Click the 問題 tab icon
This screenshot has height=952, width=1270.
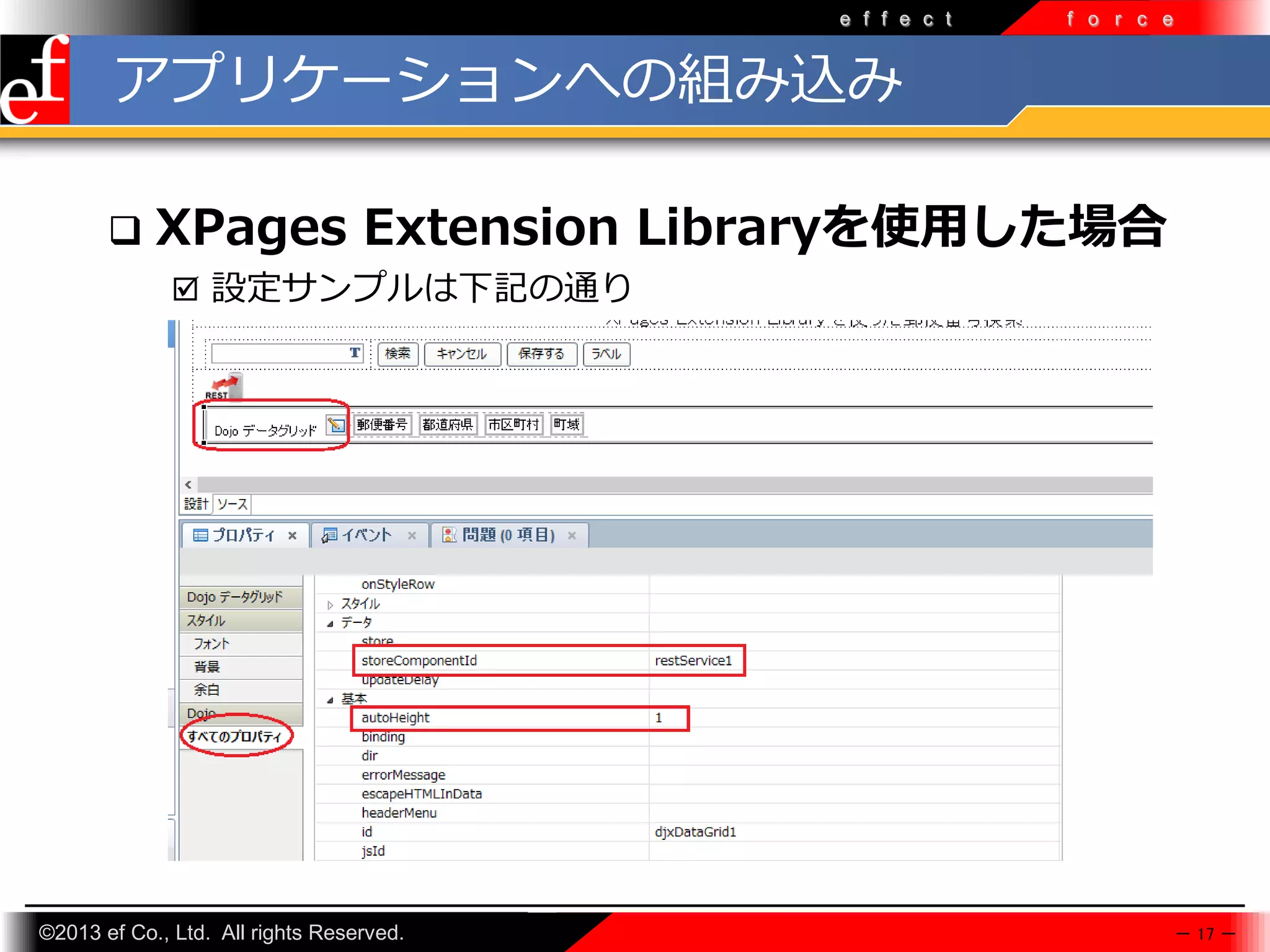449,534
